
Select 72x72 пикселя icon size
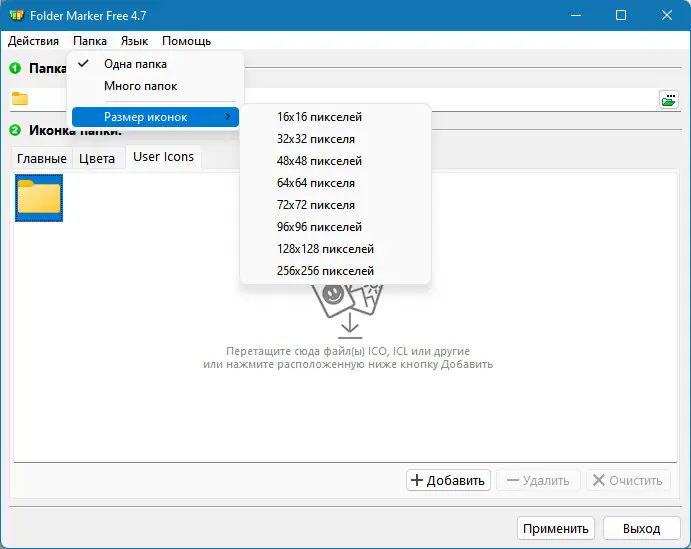(x=335, y=205)
